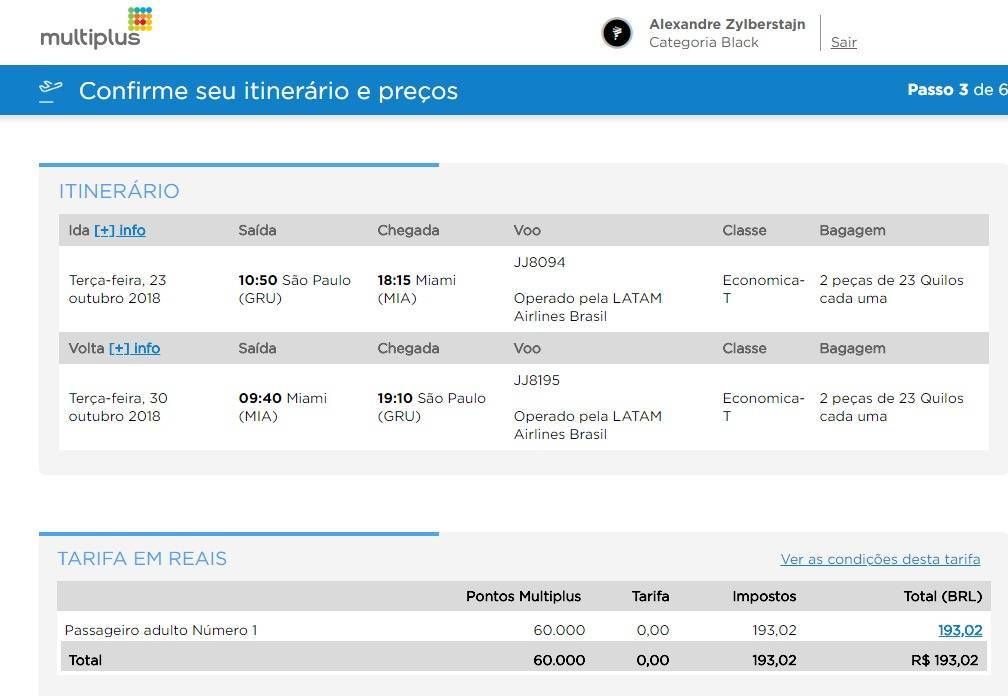Click the 193,02 total link for passenger 1
Viewport: 1008px width, 696px height.
point(960,630)
